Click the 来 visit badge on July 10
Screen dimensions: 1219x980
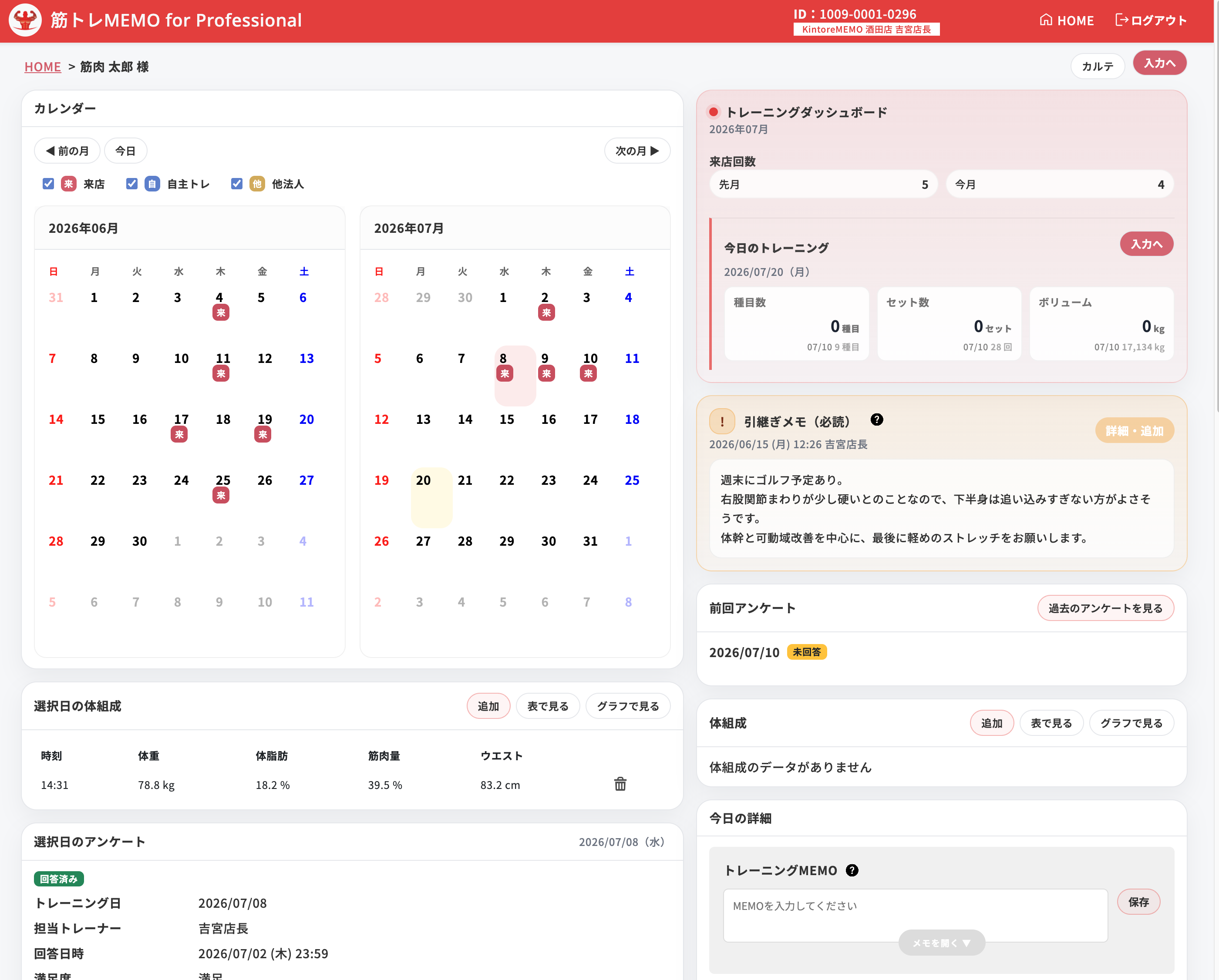coord(588,373)
